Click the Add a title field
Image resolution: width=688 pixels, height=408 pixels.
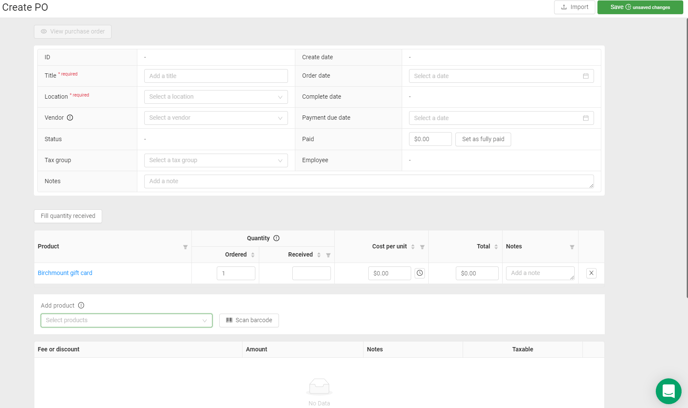coord(215,76)
